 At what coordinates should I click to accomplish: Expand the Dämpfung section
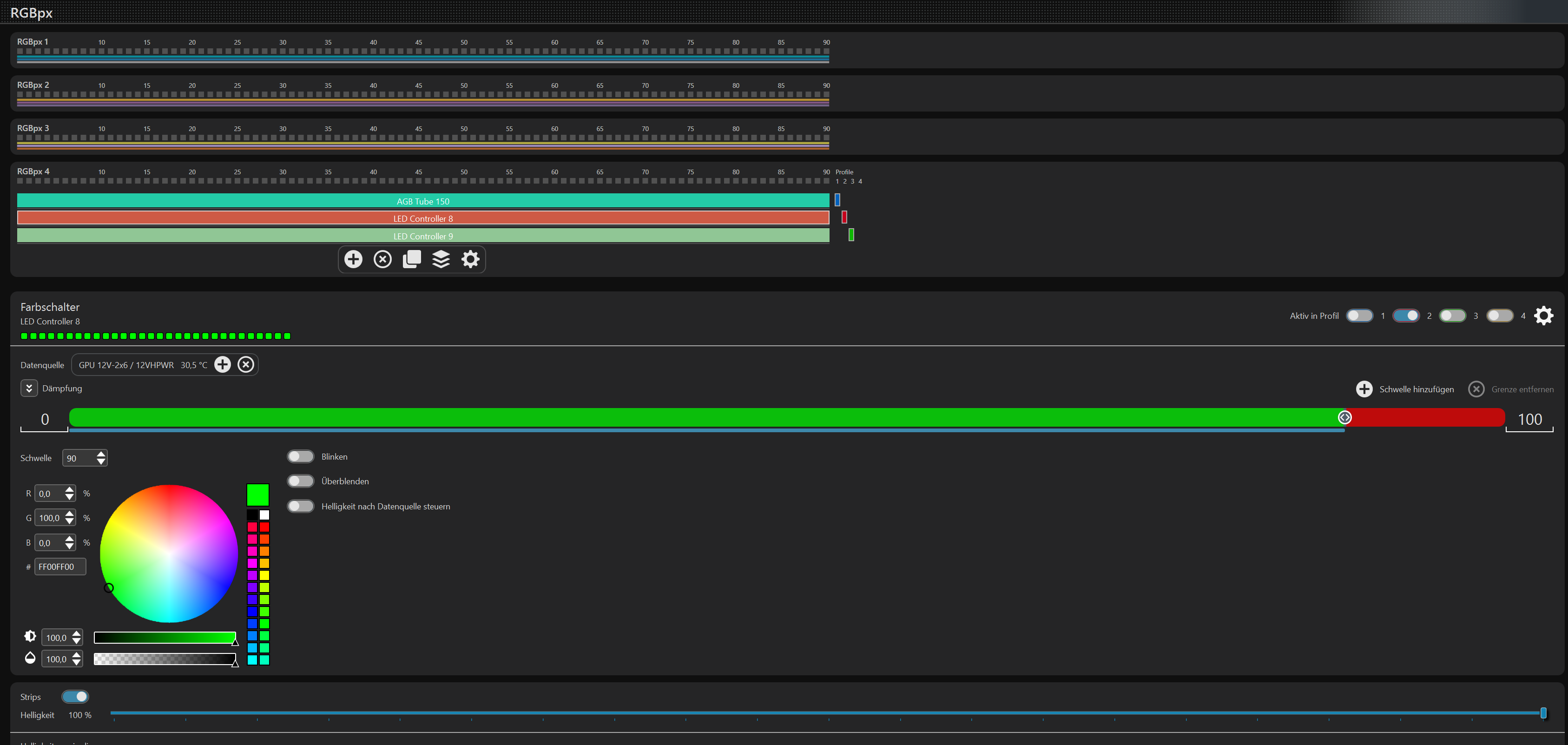(x=29, y=389)
